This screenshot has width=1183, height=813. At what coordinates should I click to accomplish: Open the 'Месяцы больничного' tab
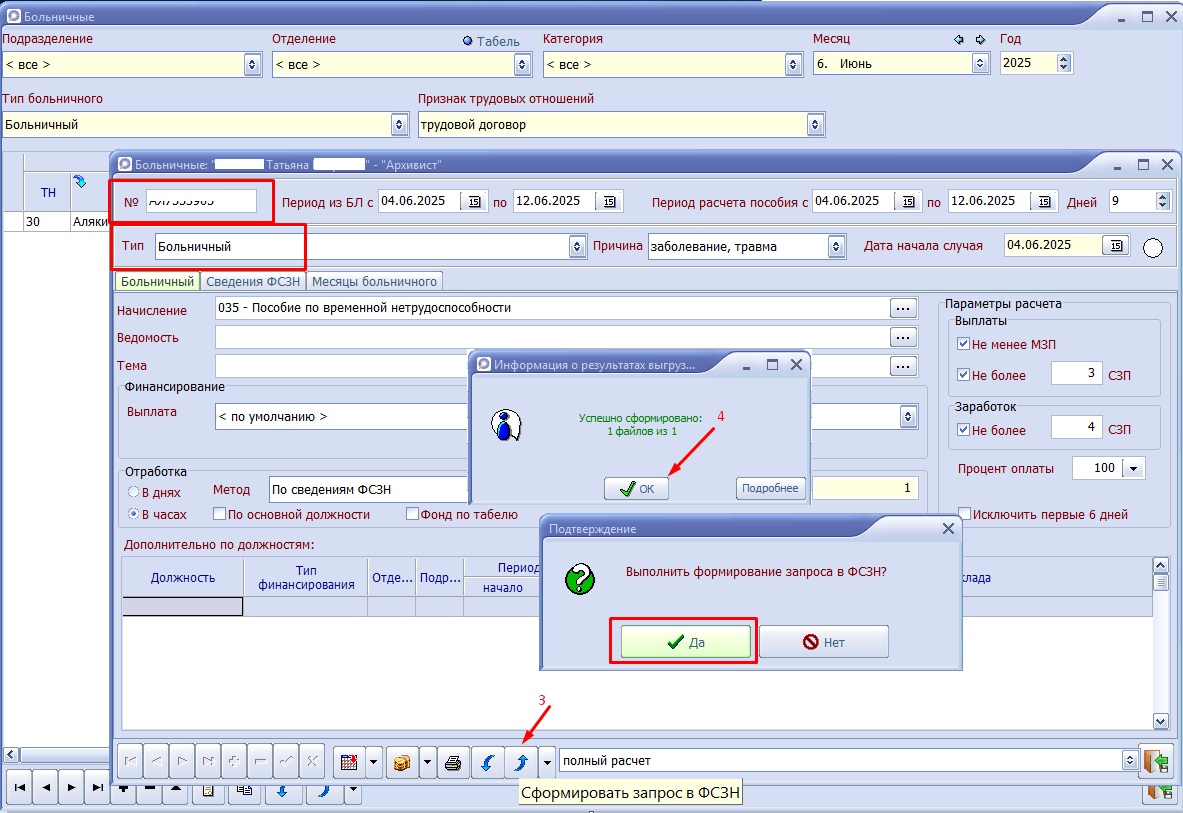tap(374, 281)
